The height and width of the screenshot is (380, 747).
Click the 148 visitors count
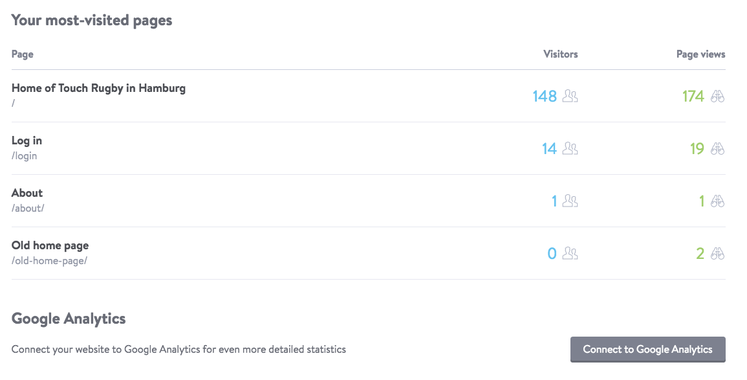click(545, 97)
